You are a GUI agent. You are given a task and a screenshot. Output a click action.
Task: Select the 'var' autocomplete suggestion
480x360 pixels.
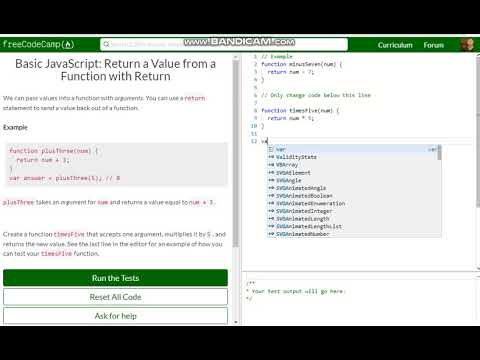[x=353, y=149]
